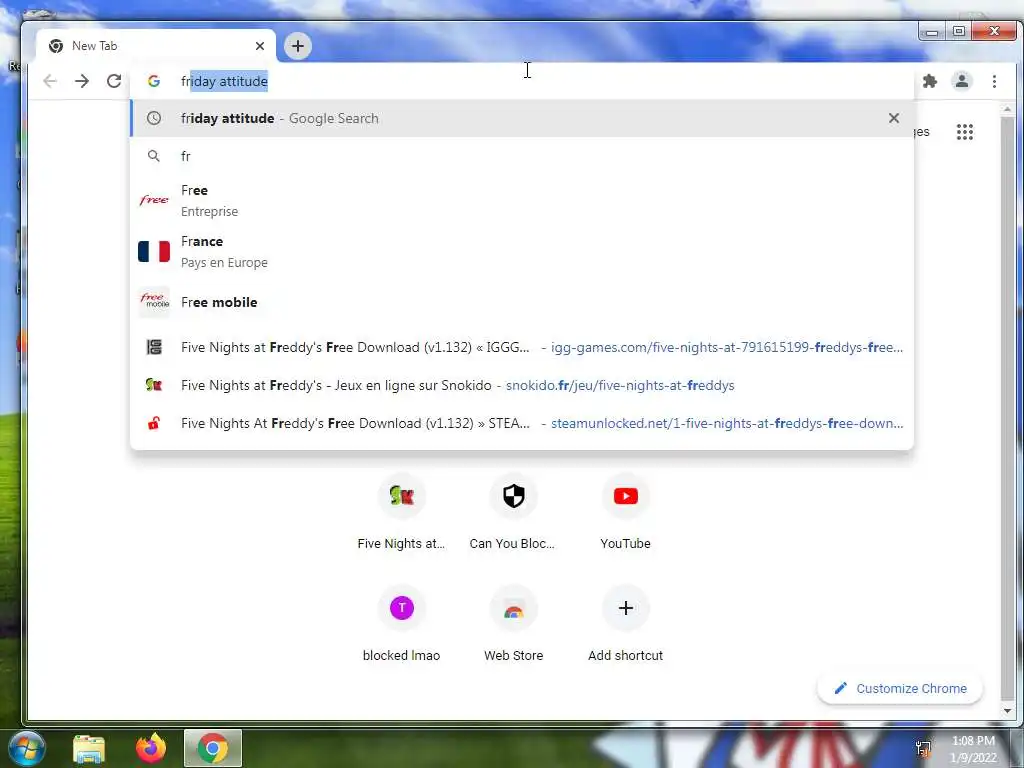Pick the 'Free mobile' suggestion
The image size is (1024, 768).
(x=522, y=302)
